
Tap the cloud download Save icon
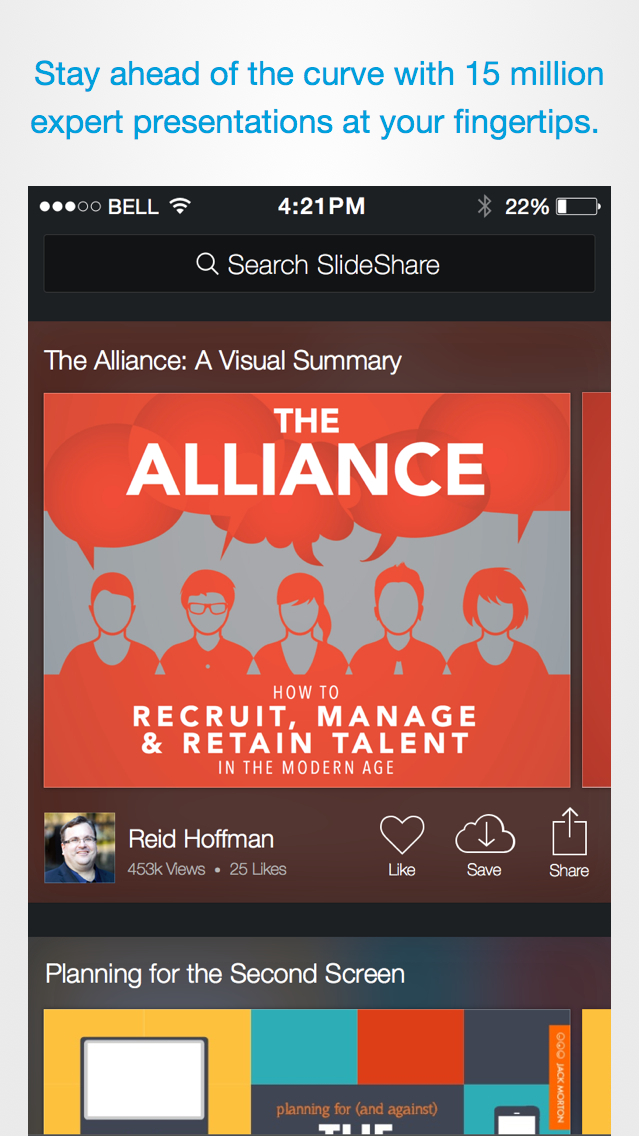485,832
